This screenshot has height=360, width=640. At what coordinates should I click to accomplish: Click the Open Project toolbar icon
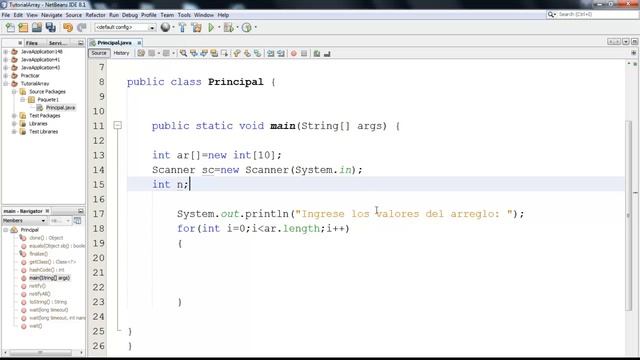(x=37, y=27)
